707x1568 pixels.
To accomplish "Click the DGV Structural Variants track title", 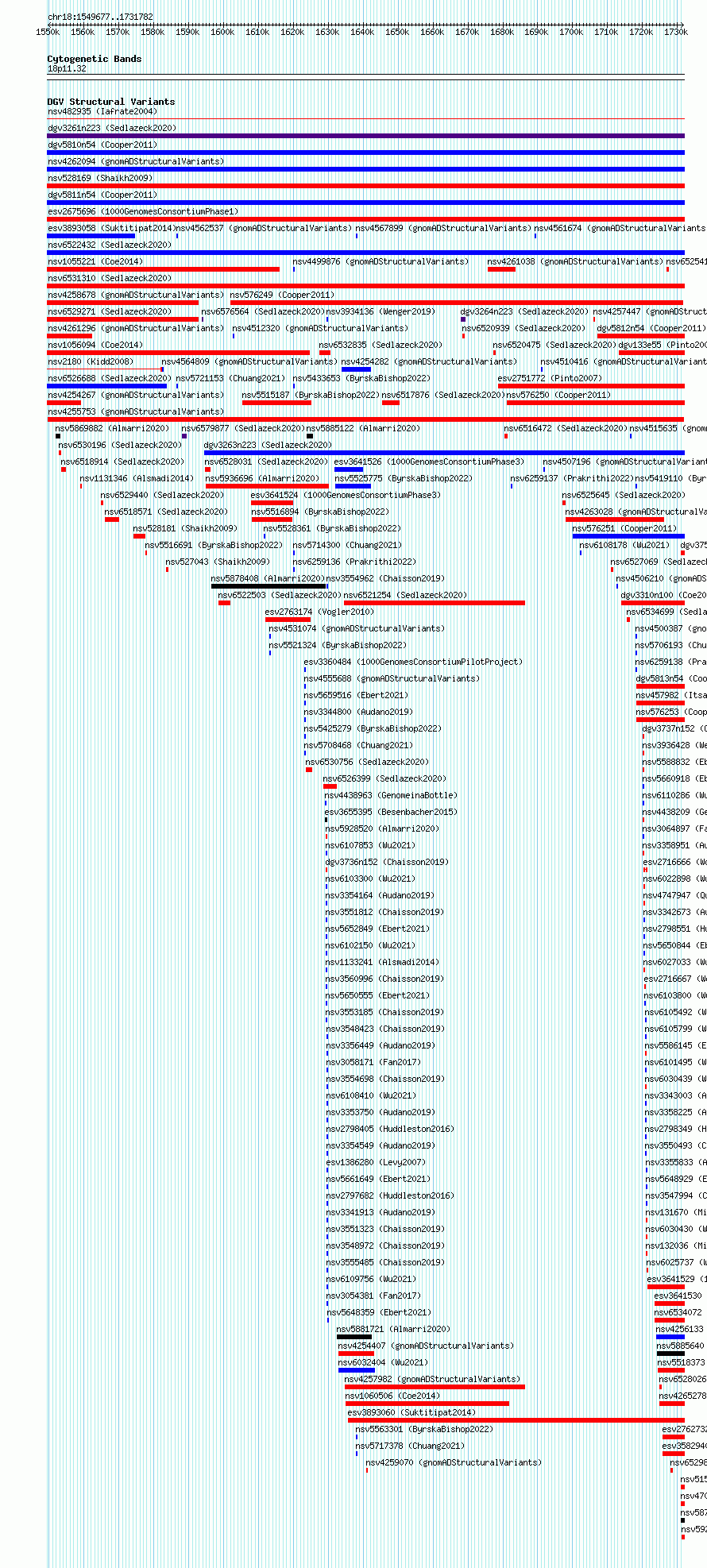I will coord(110,102).
